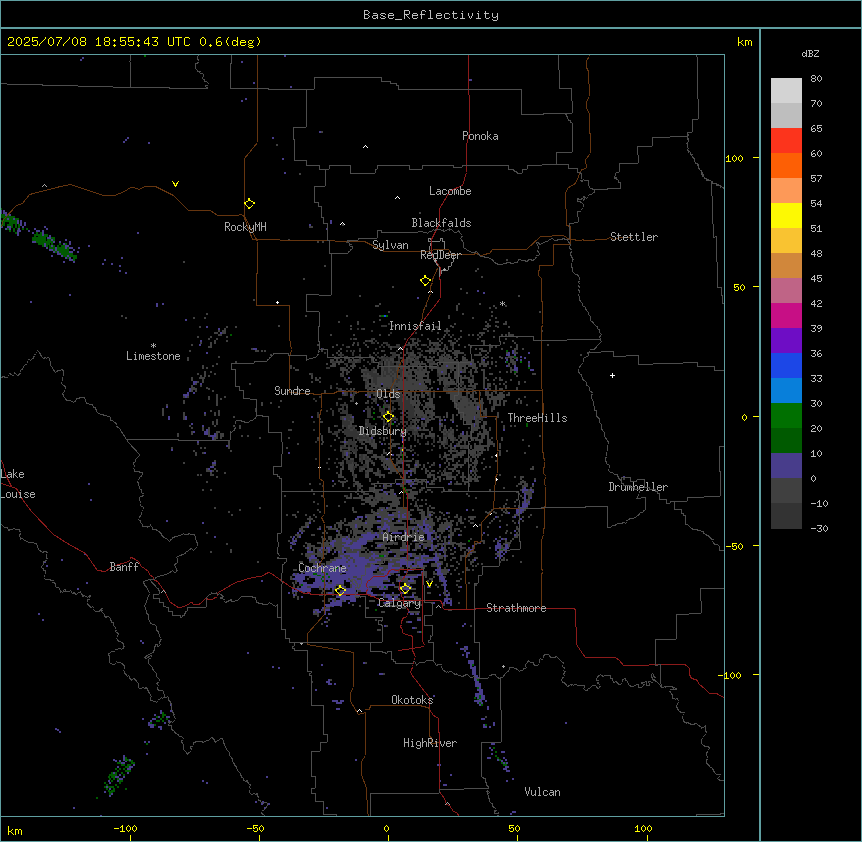
Task: Click the Base_Reflectivity title
Action: click(431, 15)
